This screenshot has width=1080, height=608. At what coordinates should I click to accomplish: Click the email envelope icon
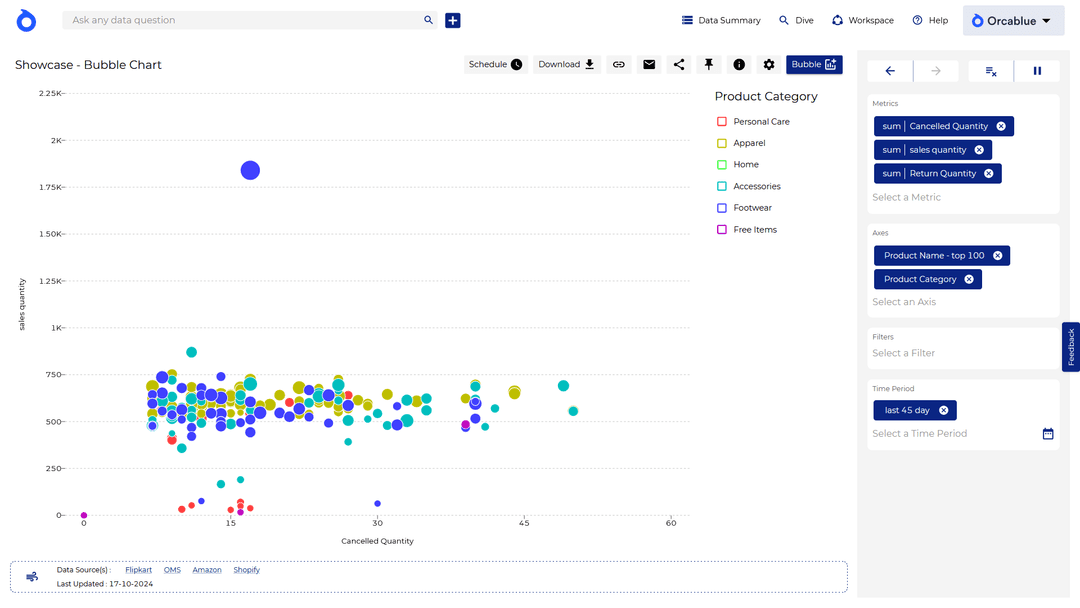pyautogui.click(x=649, y=65)
